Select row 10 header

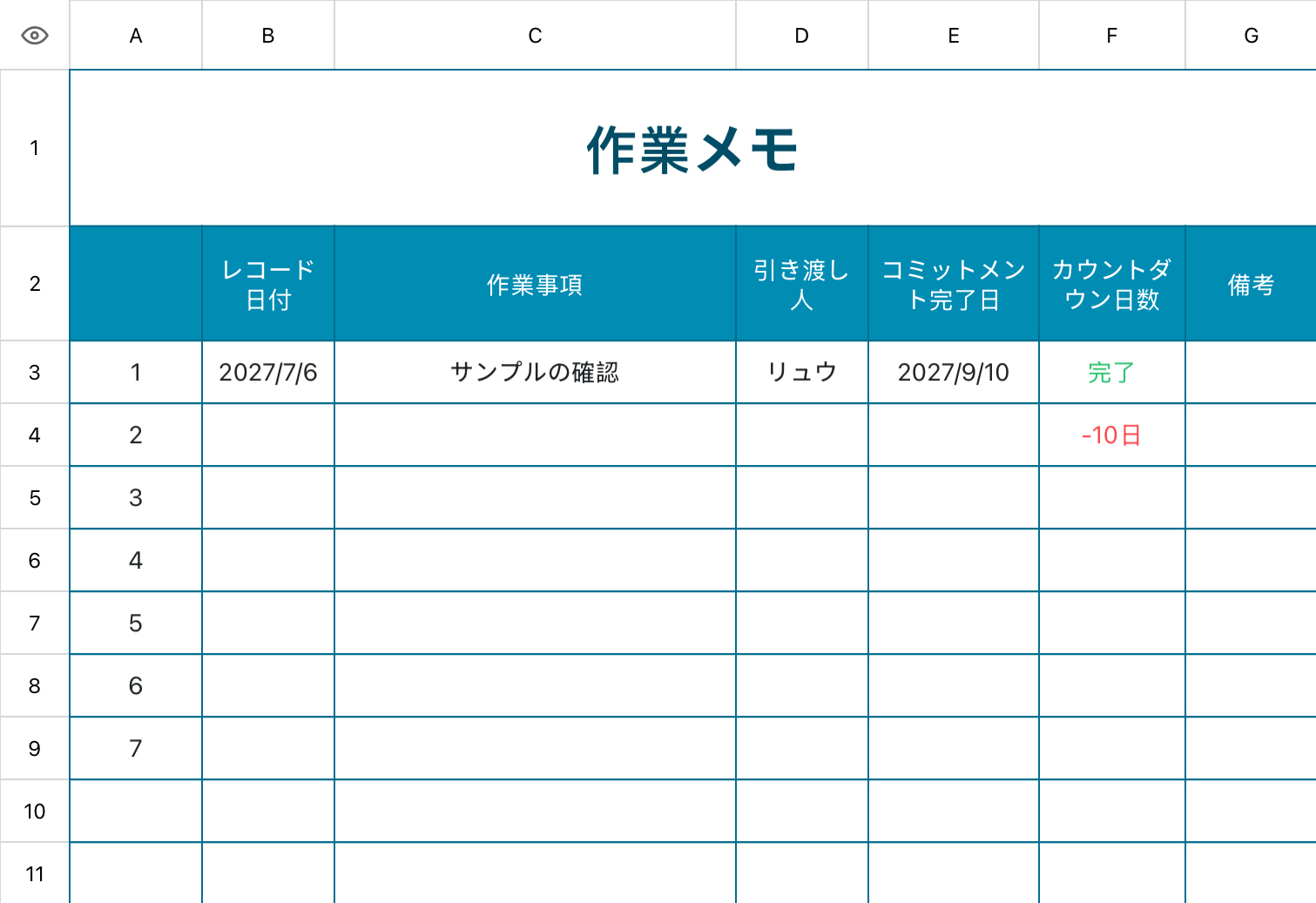(x=35, y=812)
